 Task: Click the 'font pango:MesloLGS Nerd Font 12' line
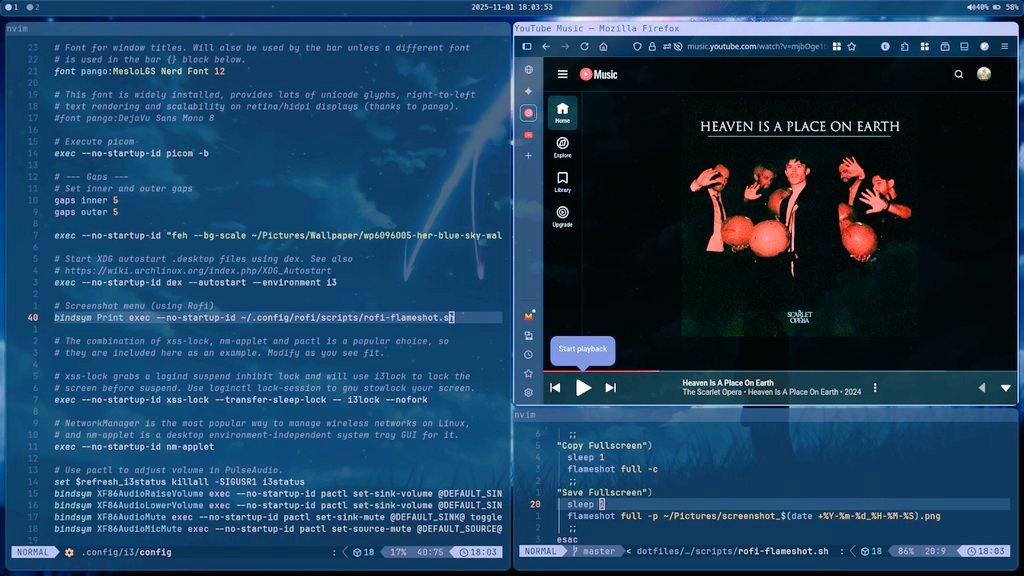click(139, 71)
